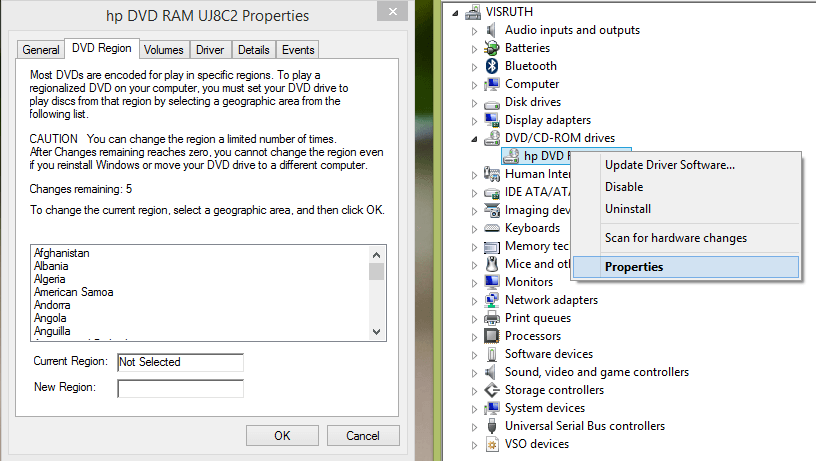This screenshot has height=461, width=816.
Task: Click the Storage controllers icon
Action: (x=492, y=390)
